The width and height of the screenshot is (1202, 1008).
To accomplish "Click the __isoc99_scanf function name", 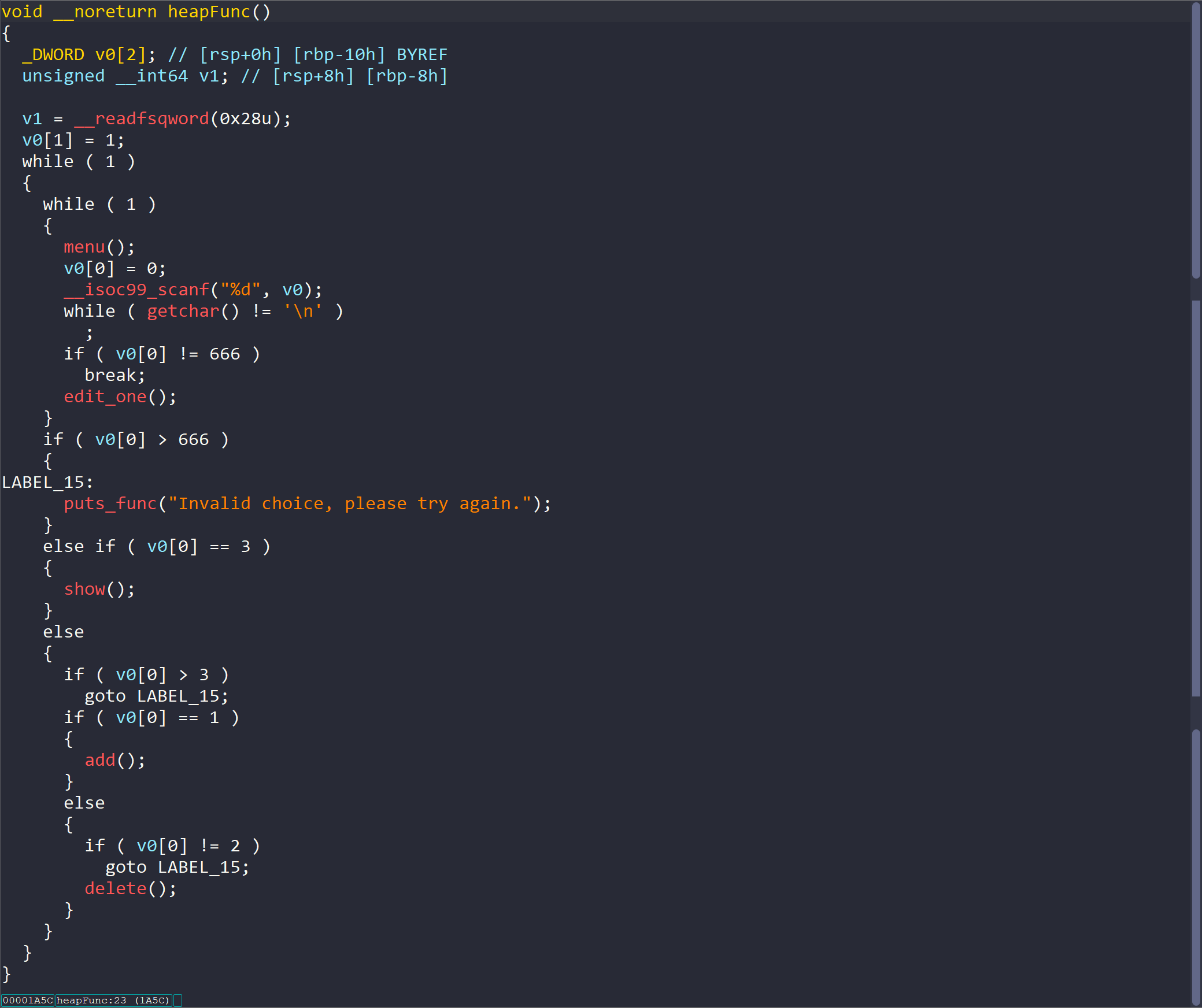I will (136, 290).
